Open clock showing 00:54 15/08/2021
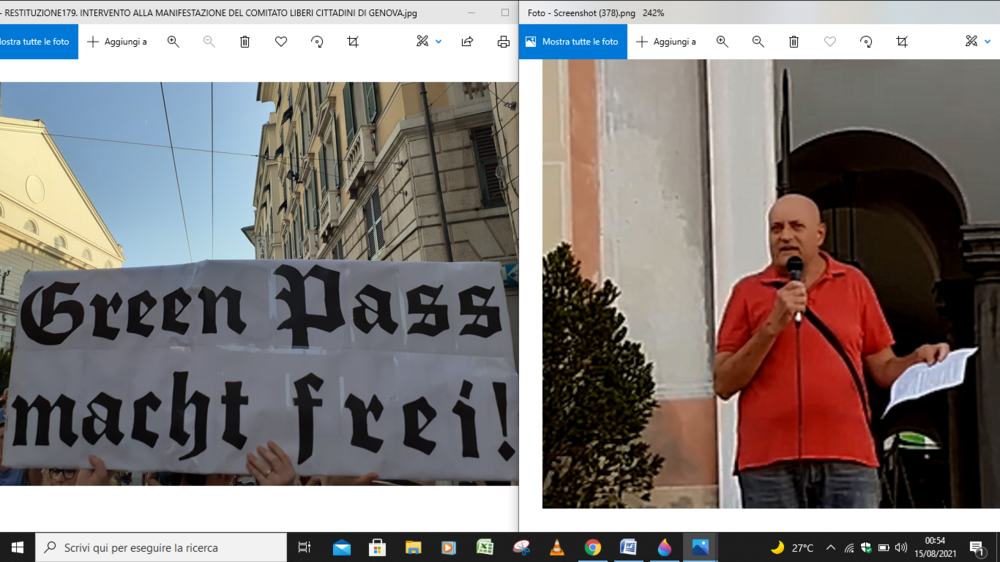1000x562 pixels. click(x=934, y=547)
